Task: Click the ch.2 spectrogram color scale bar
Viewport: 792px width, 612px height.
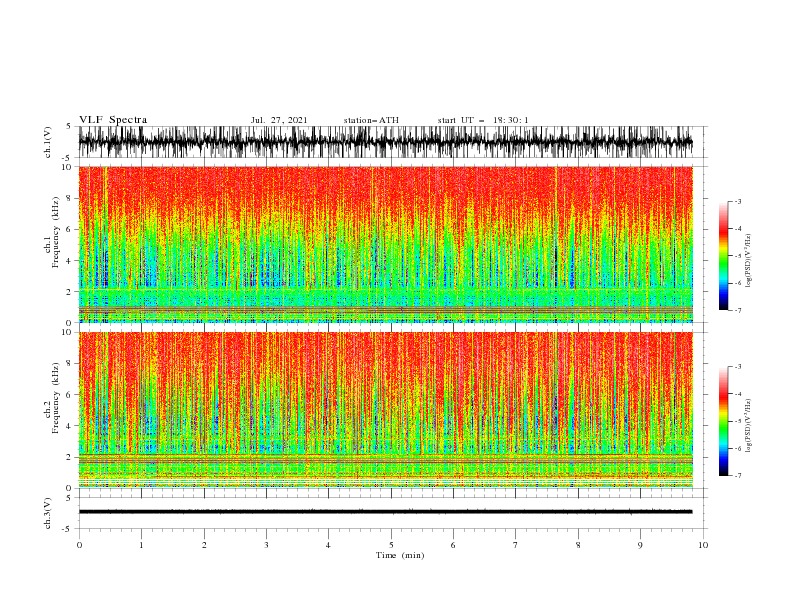Action: coord(724,421)
